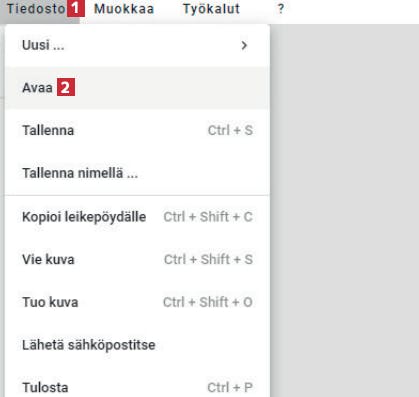Viewport: 419px width, 397px height.
Task: Open the Työkalut menu
Action: pyautogui.click(x=211, y=9)
